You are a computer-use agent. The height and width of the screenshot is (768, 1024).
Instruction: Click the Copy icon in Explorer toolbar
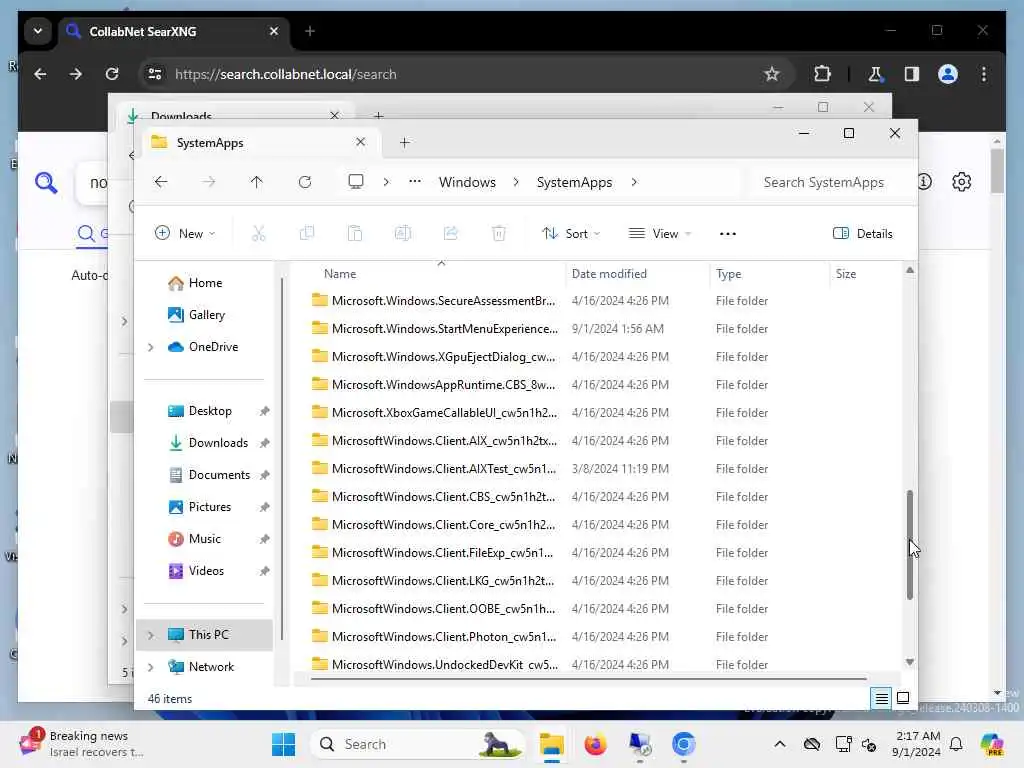click(x=307, y=233)
